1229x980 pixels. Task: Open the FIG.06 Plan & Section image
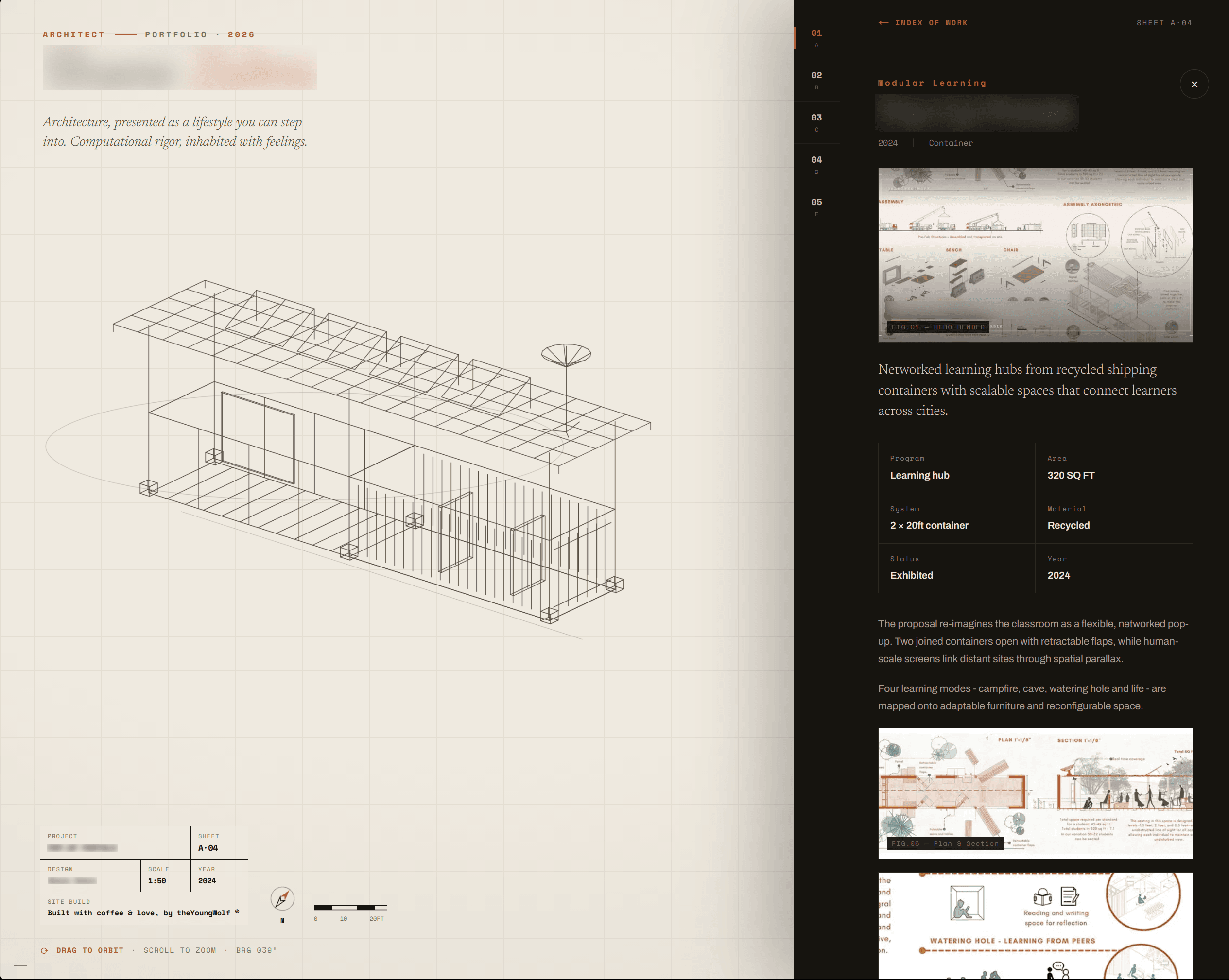tap(1035, 793)
